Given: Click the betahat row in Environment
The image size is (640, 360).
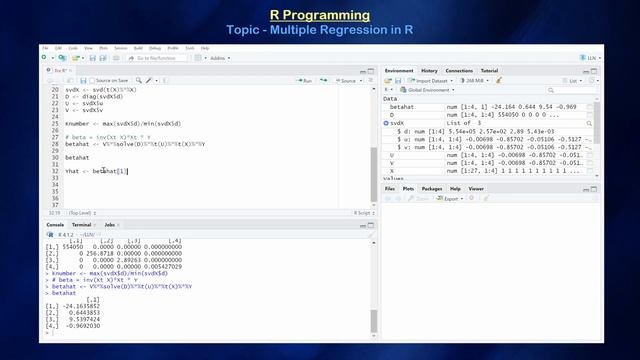Looking at the screenshot, I should pyautogui.click(x=489, y=107).
